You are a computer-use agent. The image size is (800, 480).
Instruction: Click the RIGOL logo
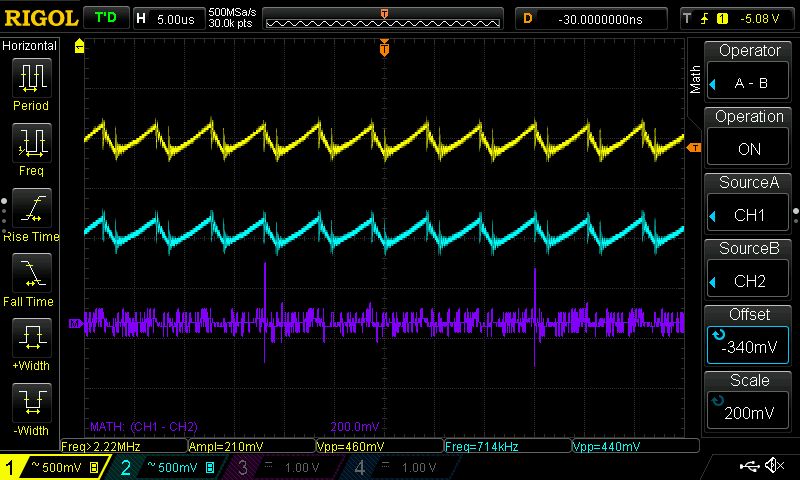click(x=41, y=19)
